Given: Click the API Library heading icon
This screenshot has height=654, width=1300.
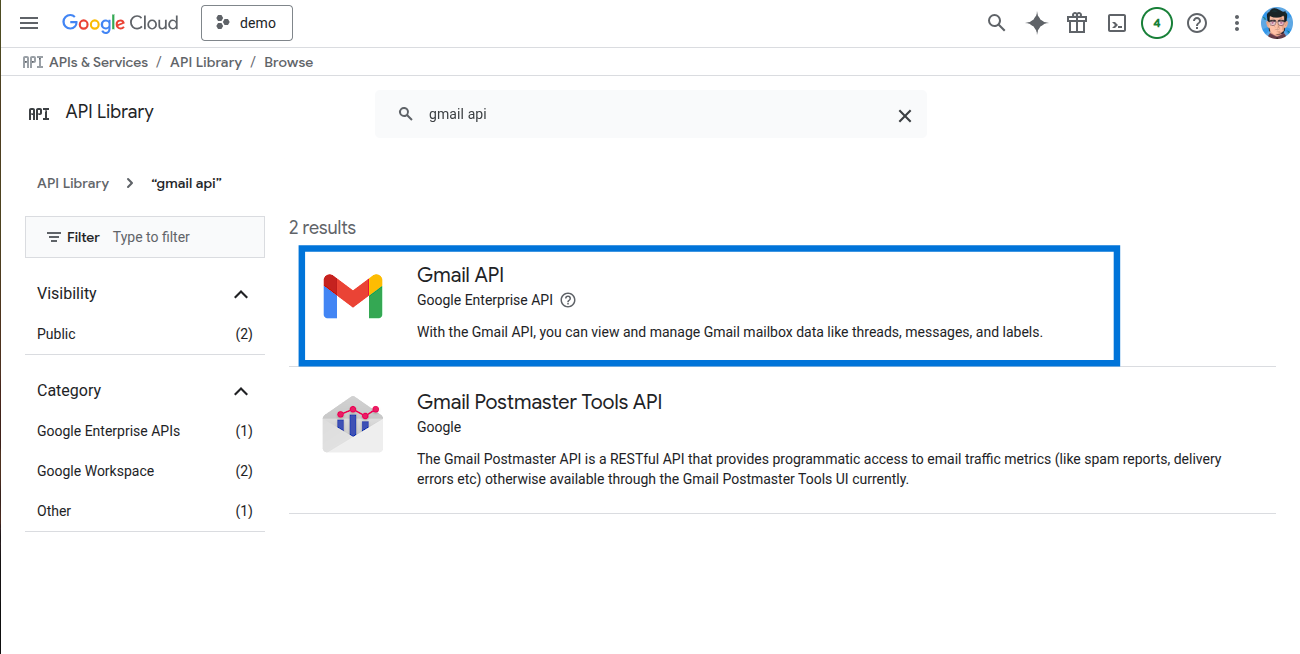Looking at the screenshot, I should click(39, 114).
